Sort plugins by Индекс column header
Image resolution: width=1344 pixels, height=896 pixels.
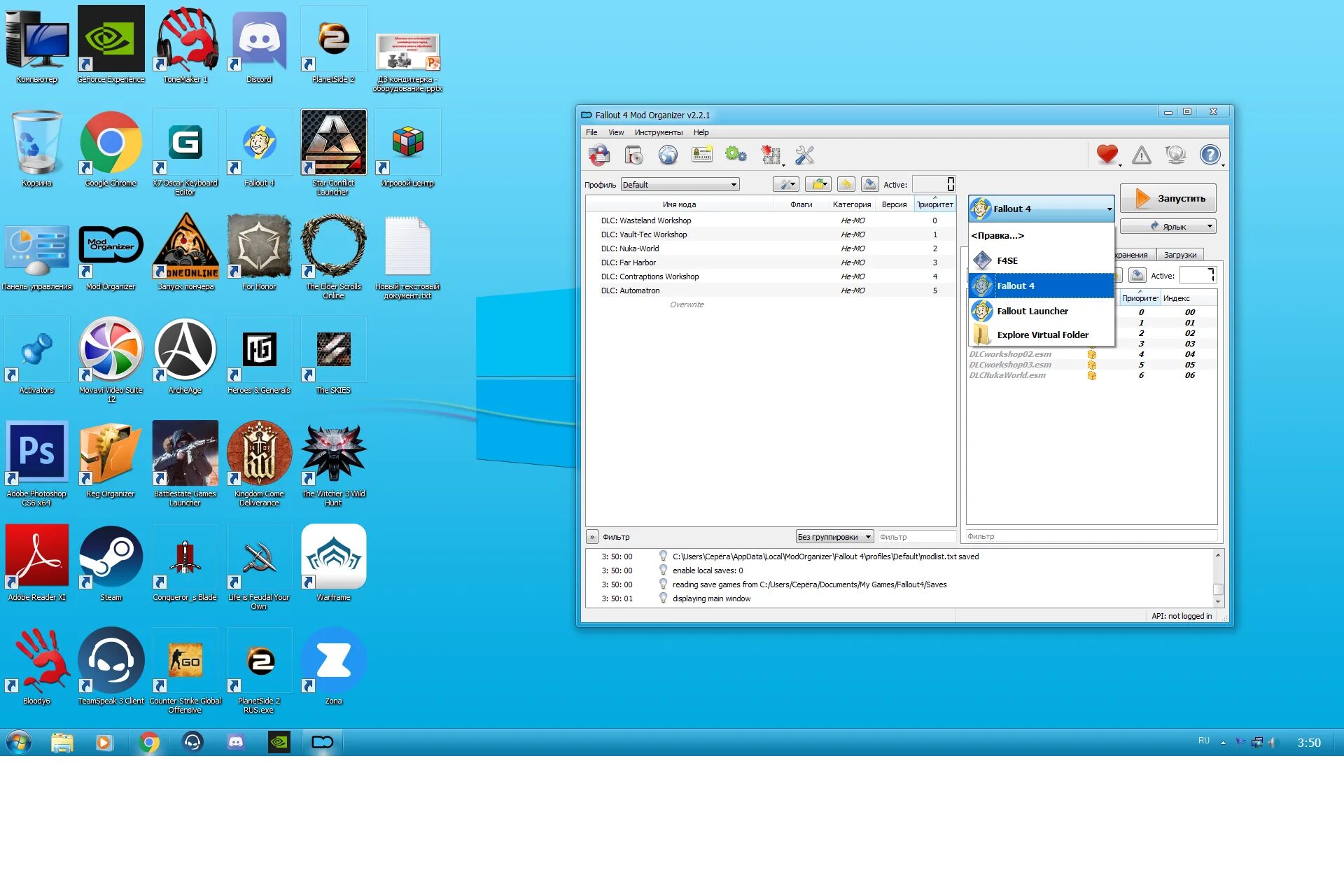(x=1189, y=298)
